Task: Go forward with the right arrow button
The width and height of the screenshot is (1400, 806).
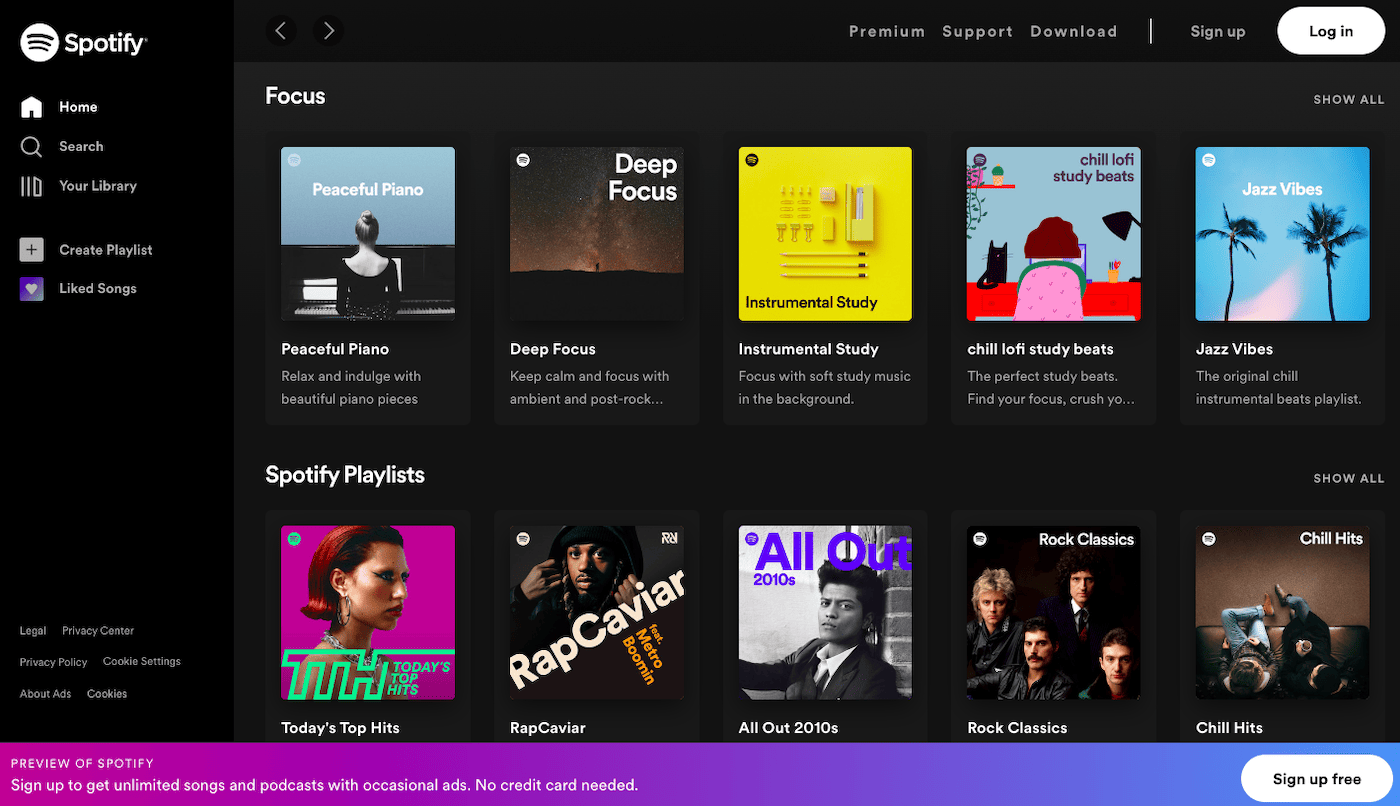Action: pyautogui.click(x=328, y=31)
